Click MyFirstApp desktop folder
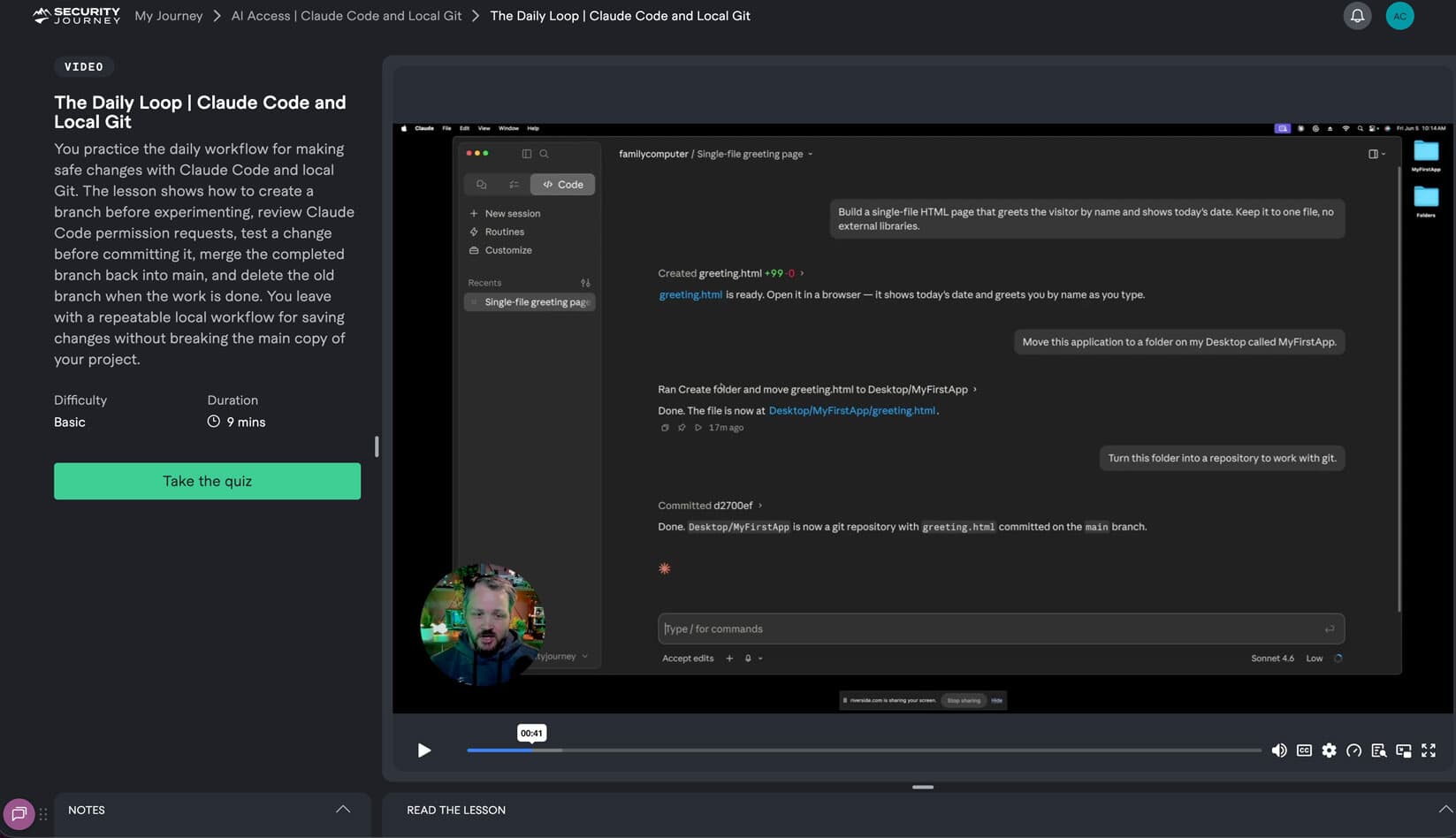Screen dimensions: 1456x838 pyautogui.click(x=1426, y=156)
